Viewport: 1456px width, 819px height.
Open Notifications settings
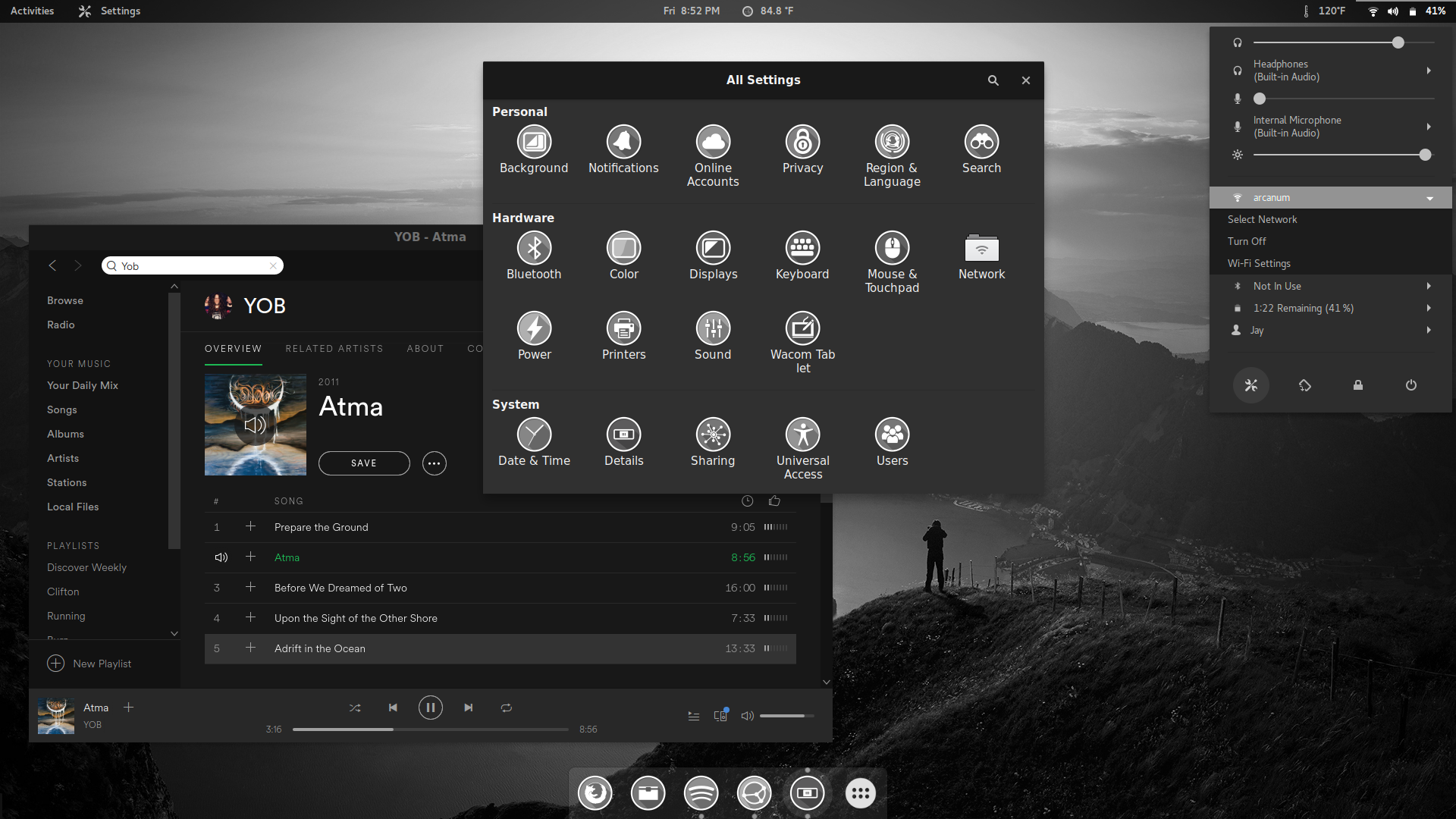[x=623, y=149]
